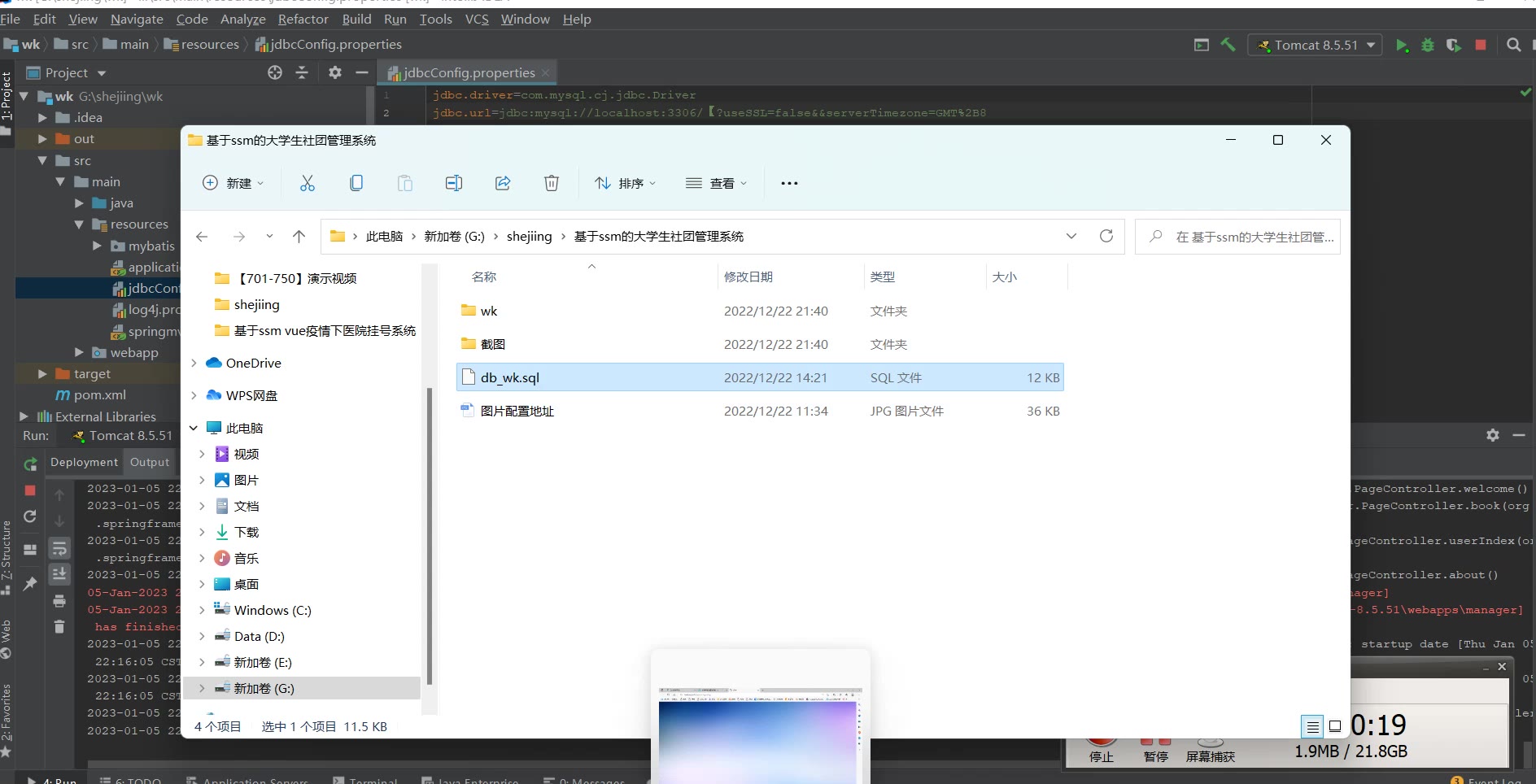
Task: Click the Rename icon in Explorer toolbar
Action: click(x=453, y=183)
